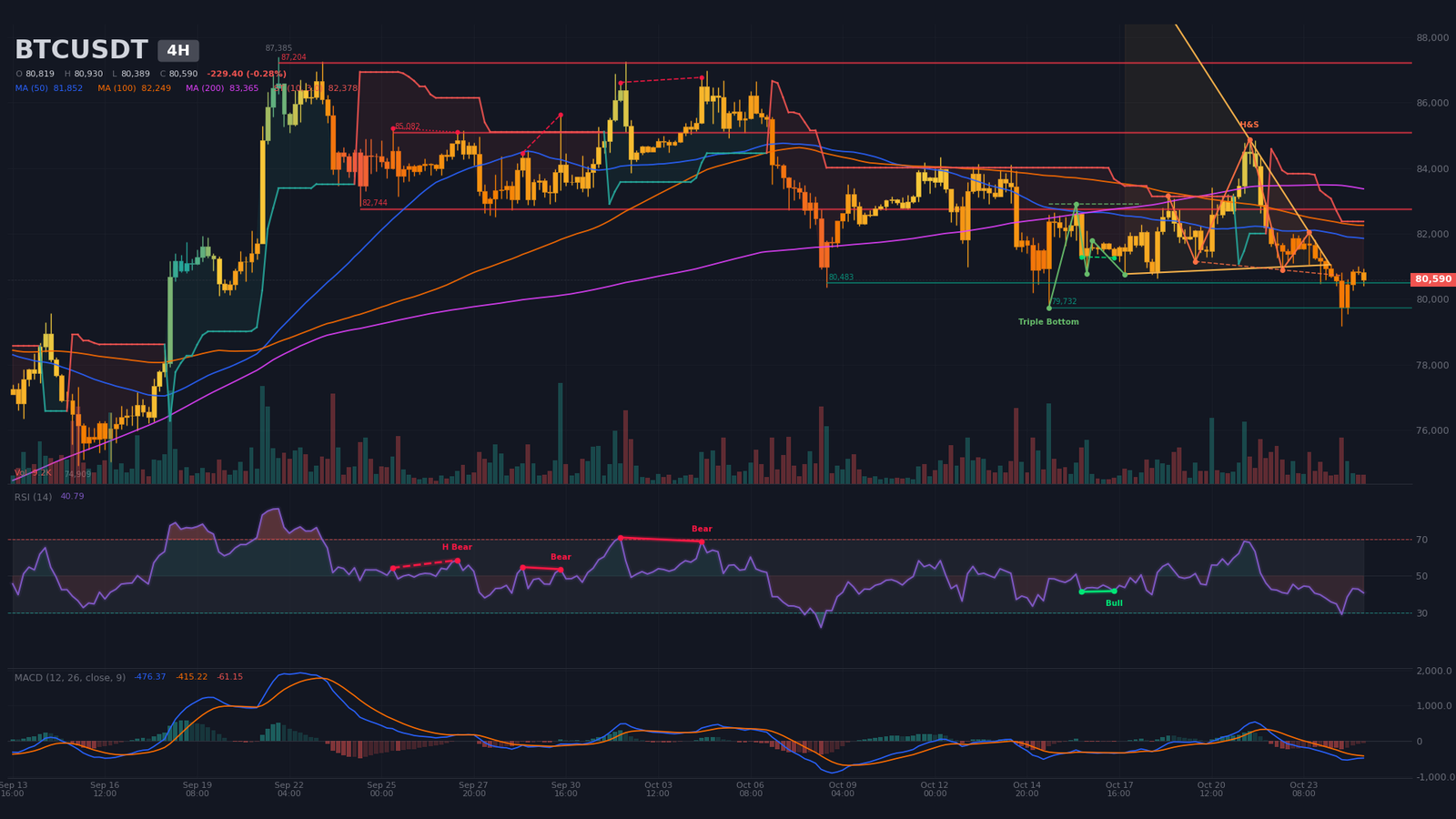Click the low price L 80,389 value

(131, 75)
